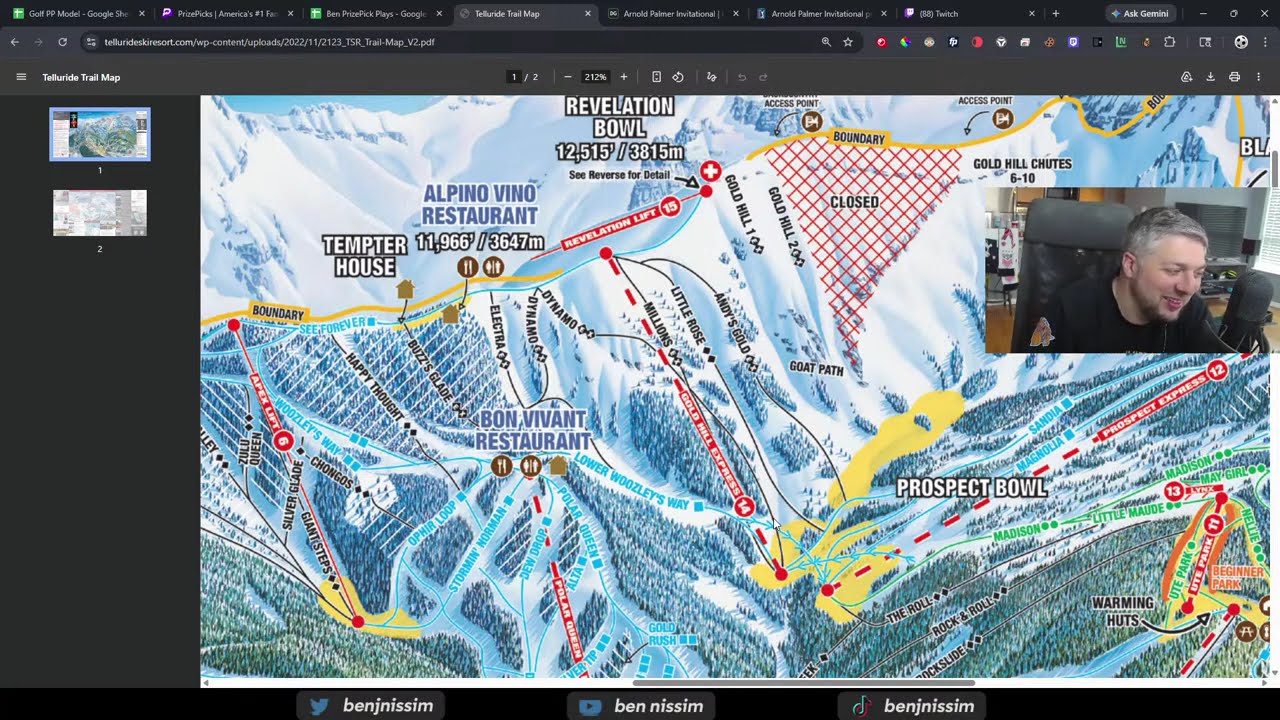The height and width of the screenshot is (720, 1280).
Task: Click the PDF page number field
Action: click(x=514, y=77)
